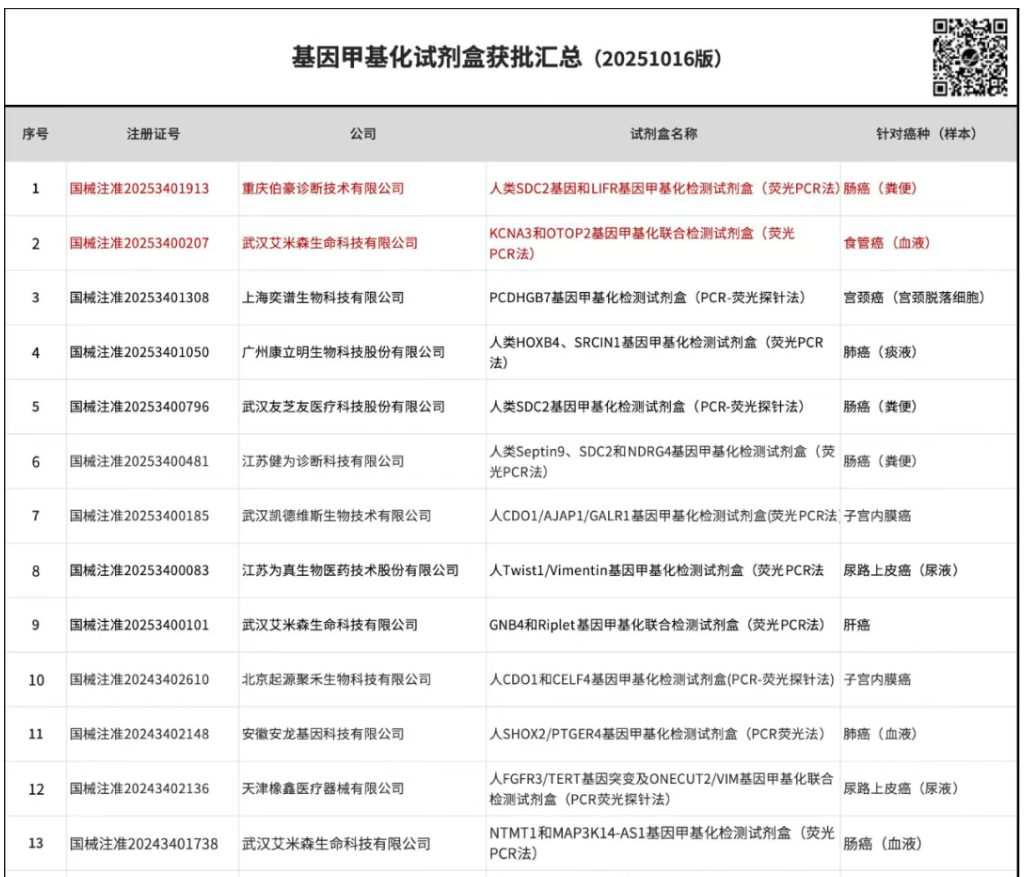Select company 江苏健为诊断科技有限公司
The width and height of the screenshot is (1027, 877).
[322, 461]
